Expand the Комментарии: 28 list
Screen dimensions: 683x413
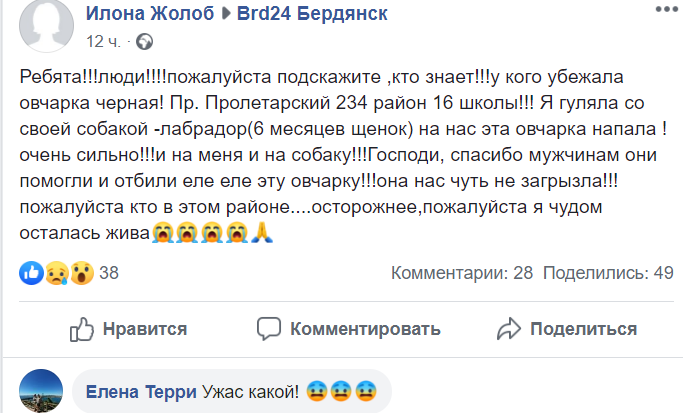(x=461, y=273)
